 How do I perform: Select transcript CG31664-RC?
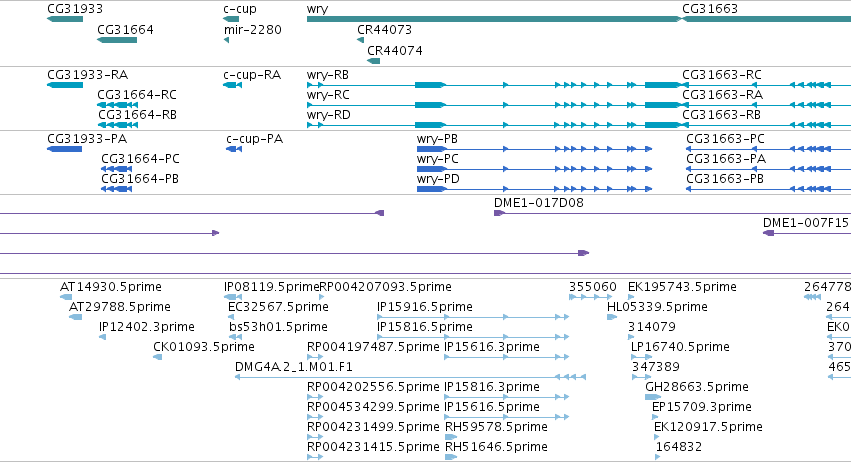pos(117,105)
